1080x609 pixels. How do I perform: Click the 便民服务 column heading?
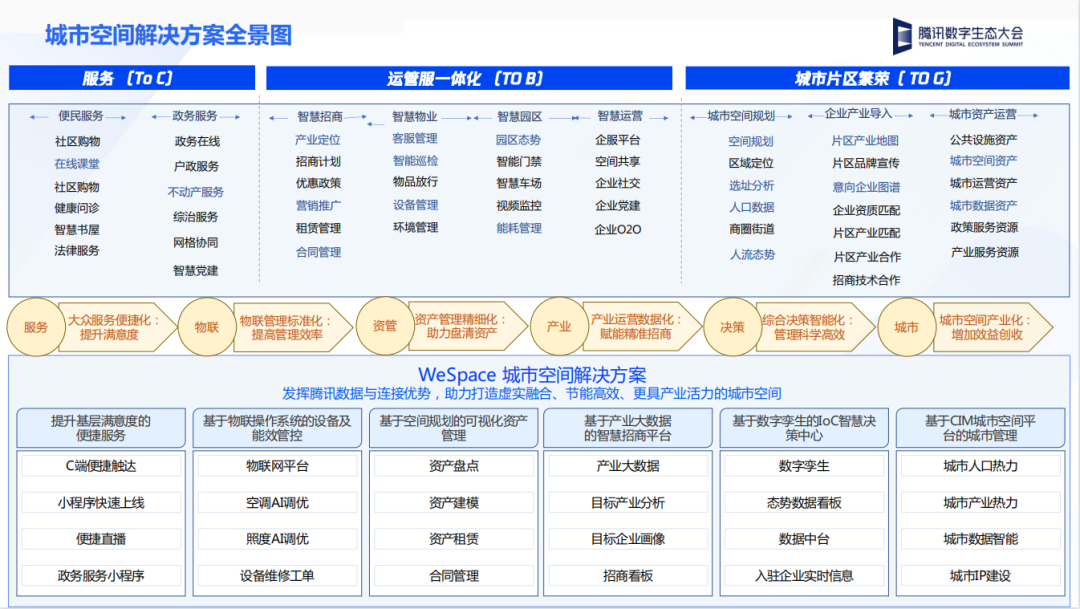[x=81, y=116]
